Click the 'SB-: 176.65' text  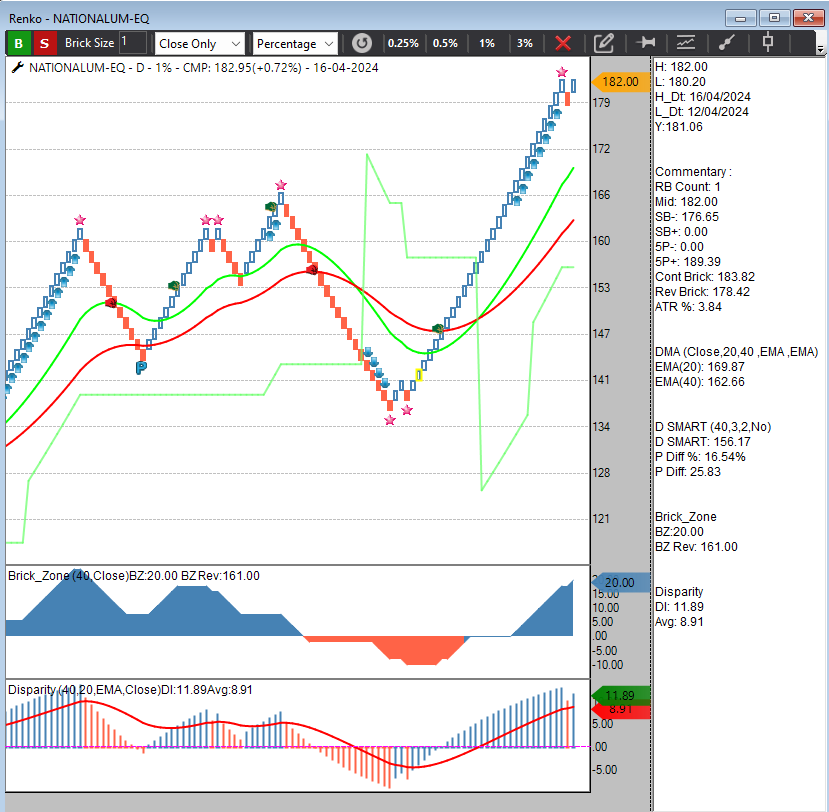tap(687, 217)
